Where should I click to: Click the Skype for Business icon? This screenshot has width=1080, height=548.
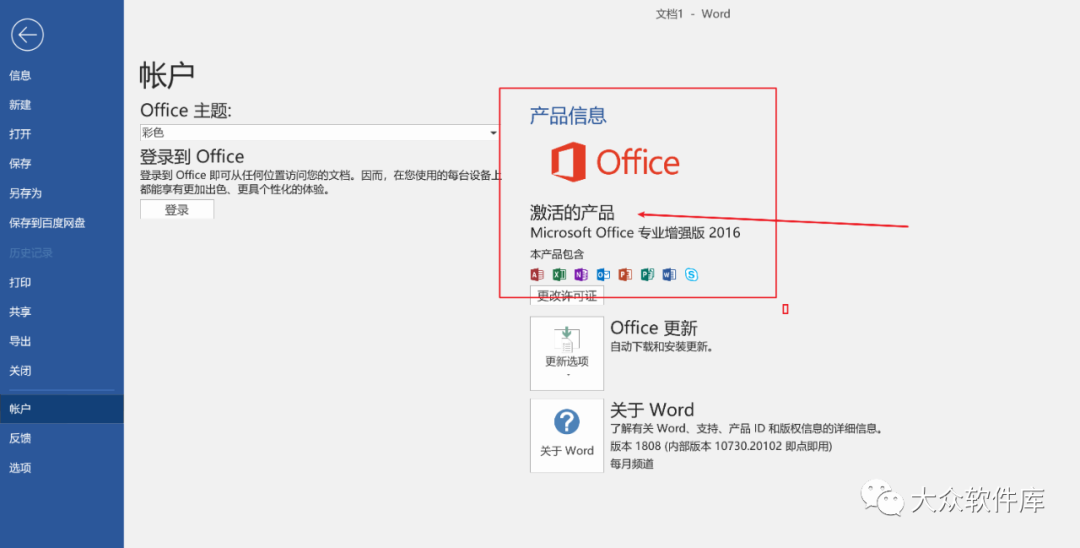692,275
